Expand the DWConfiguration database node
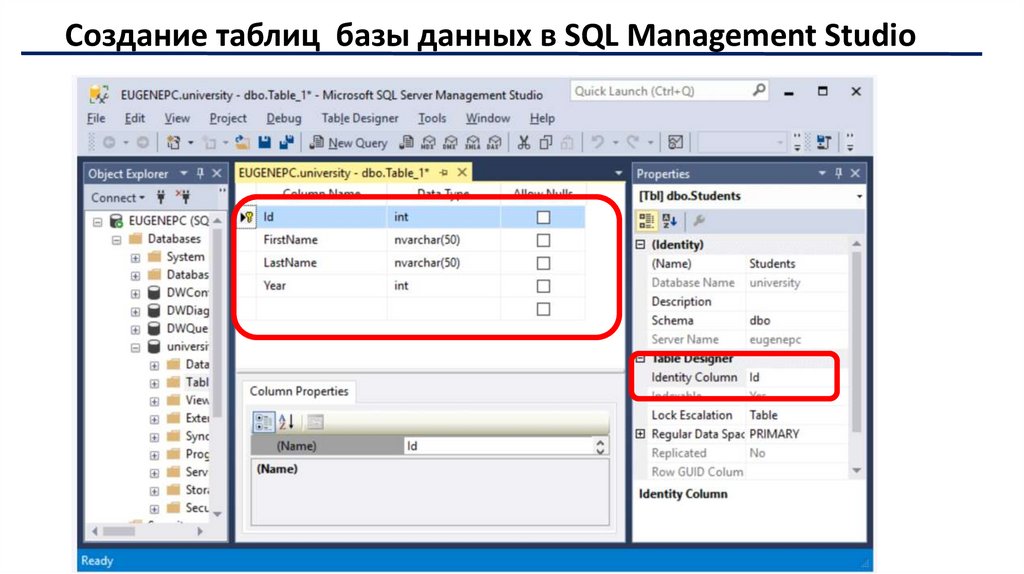1024x574 pixels. coord(135,293)
